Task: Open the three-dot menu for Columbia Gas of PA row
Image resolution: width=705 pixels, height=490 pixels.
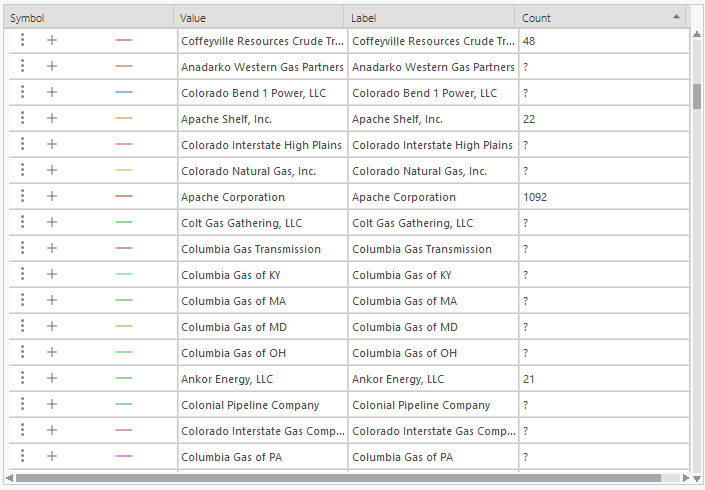Action: [22, 456]
